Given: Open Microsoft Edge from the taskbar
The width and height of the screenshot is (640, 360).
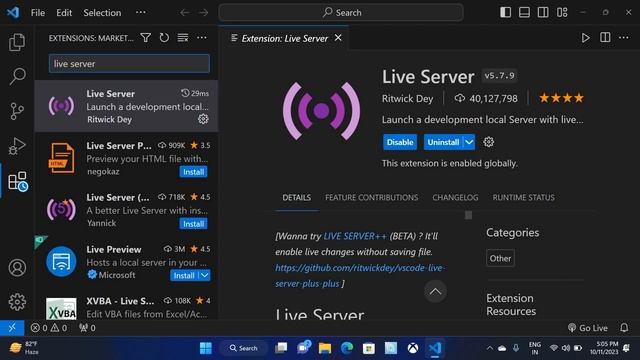Looking at the screenshot, I should click(x=347, y=348).
